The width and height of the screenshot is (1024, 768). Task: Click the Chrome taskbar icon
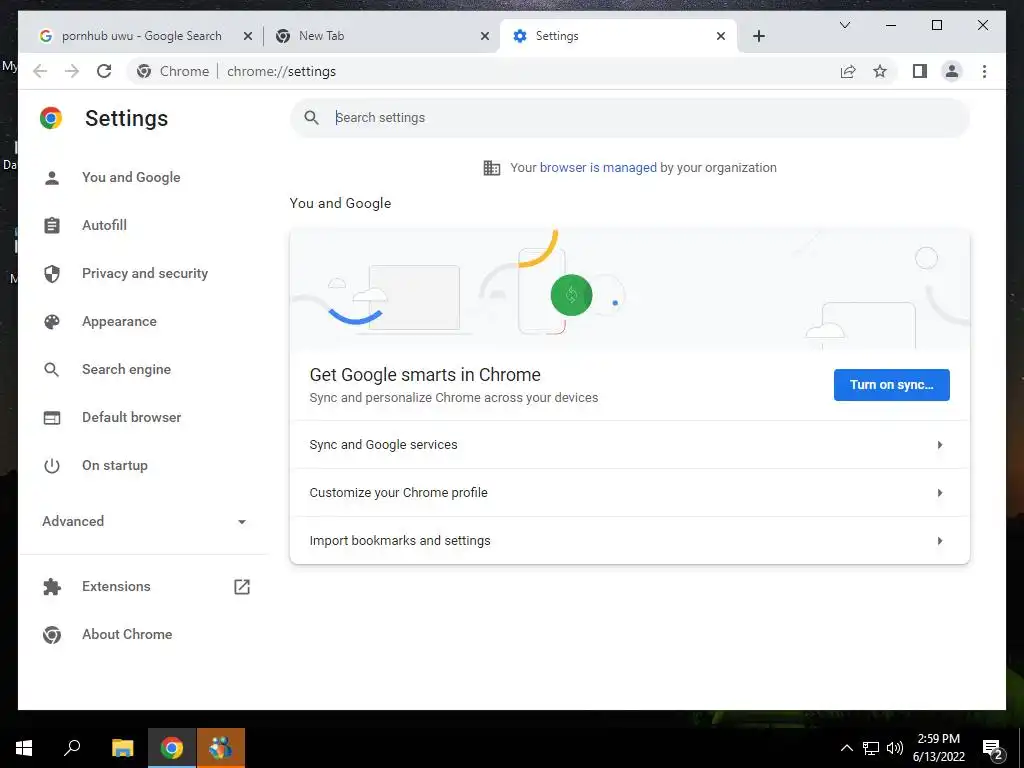172,748
